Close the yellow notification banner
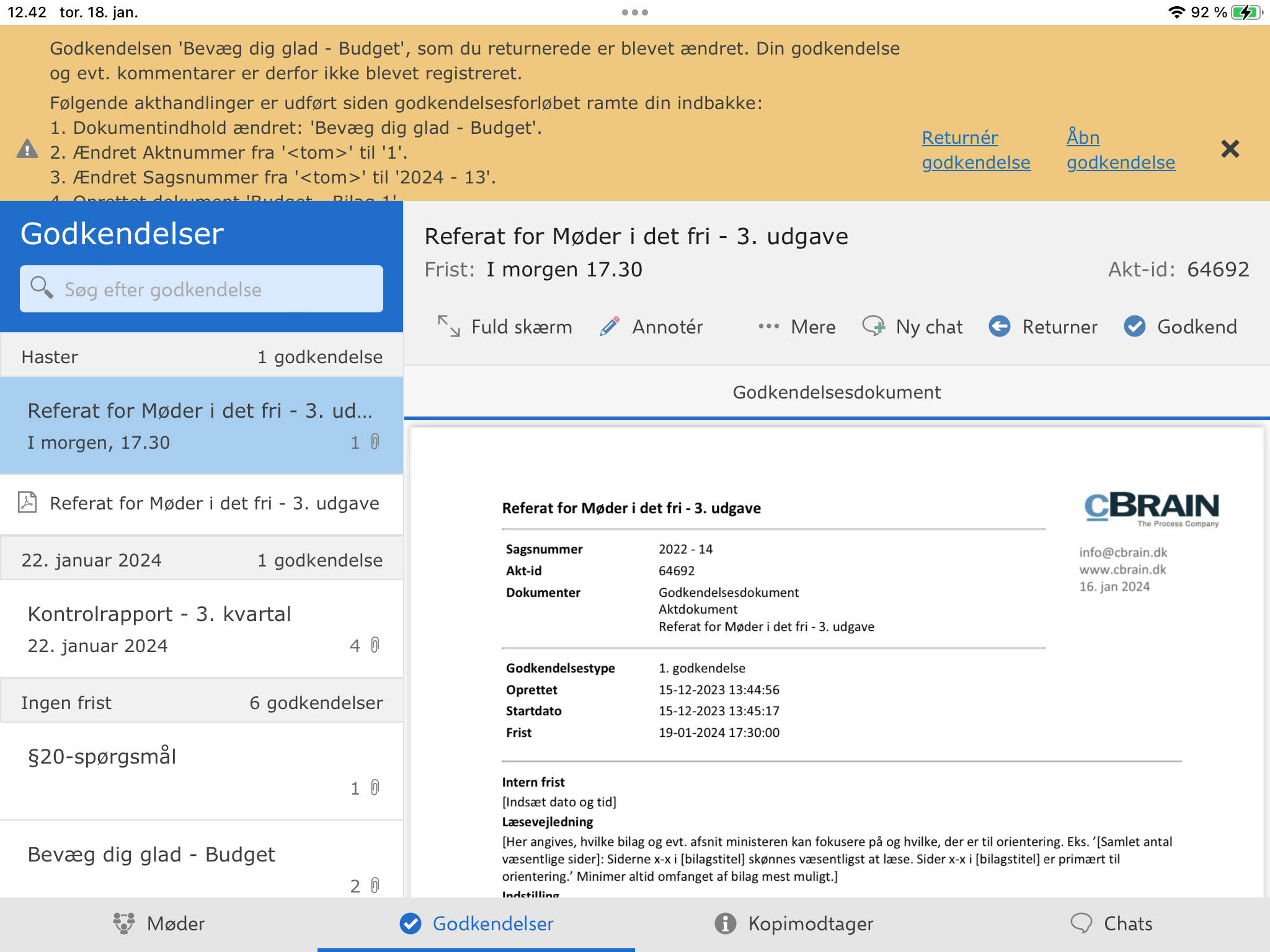 pyautogui.click(x=1230, y=149)
